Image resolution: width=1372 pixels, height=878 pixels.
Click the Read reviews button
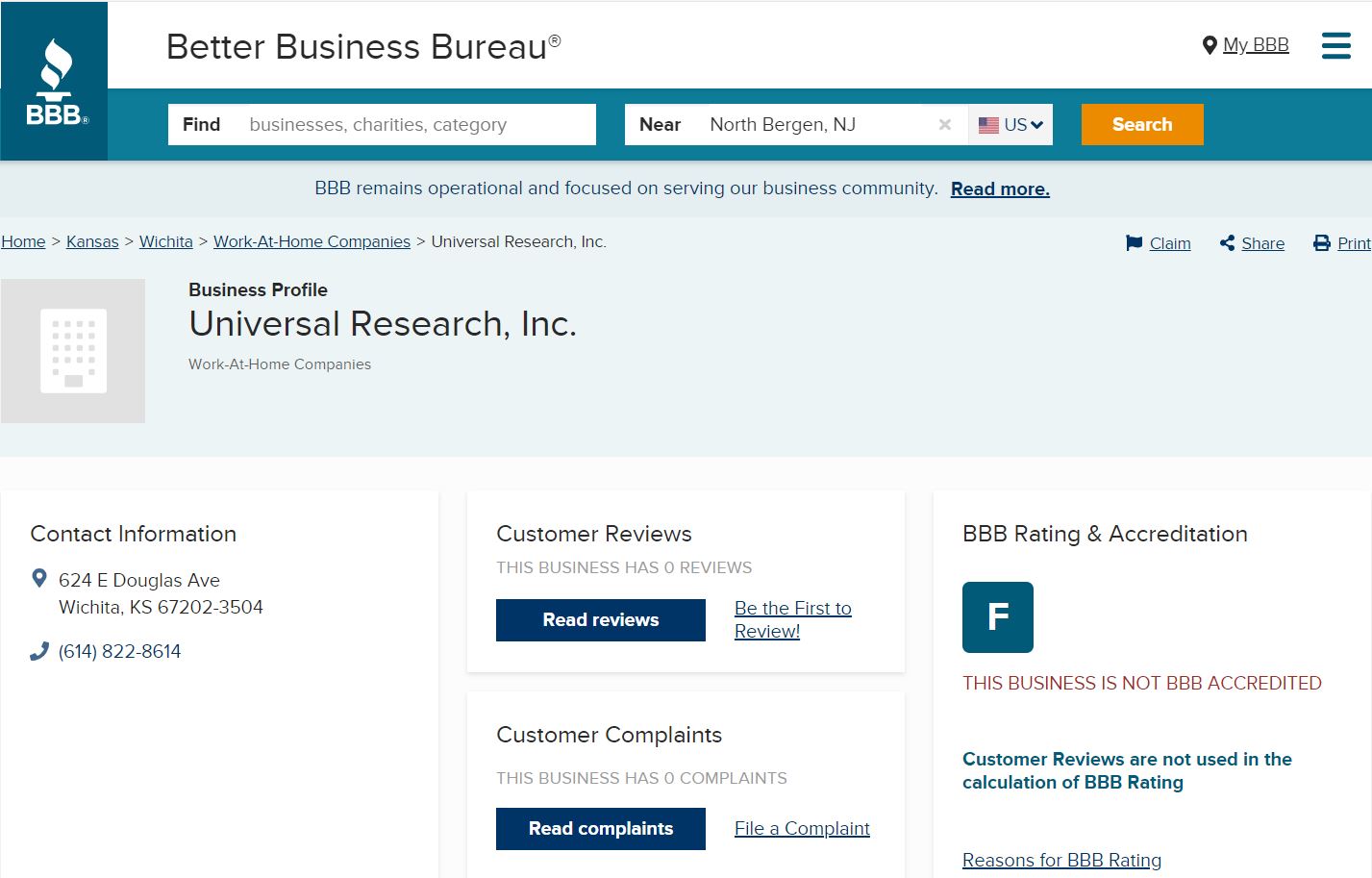click(x=601, y=620)
